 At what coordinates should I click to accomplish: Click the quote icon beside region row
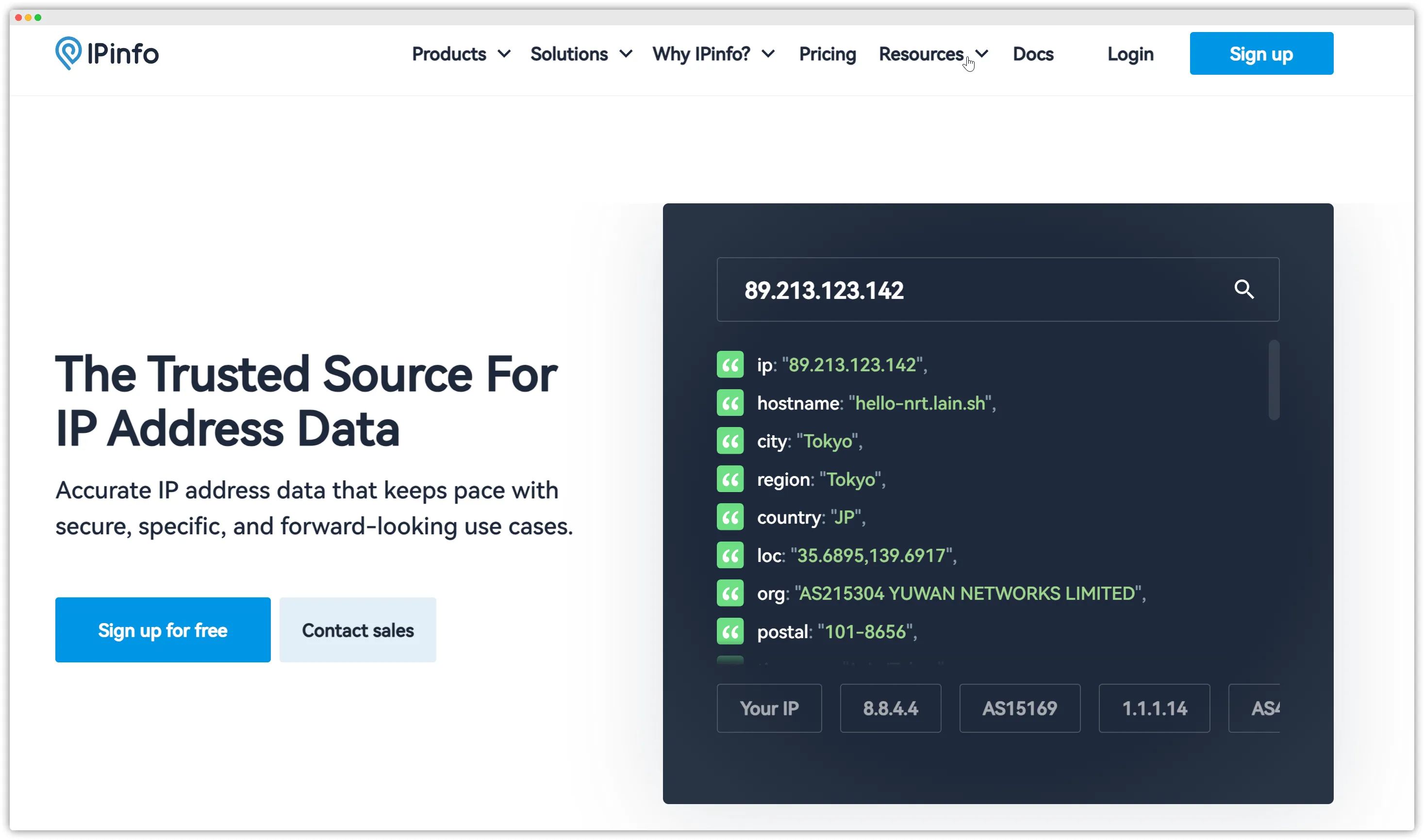(730, 479)
